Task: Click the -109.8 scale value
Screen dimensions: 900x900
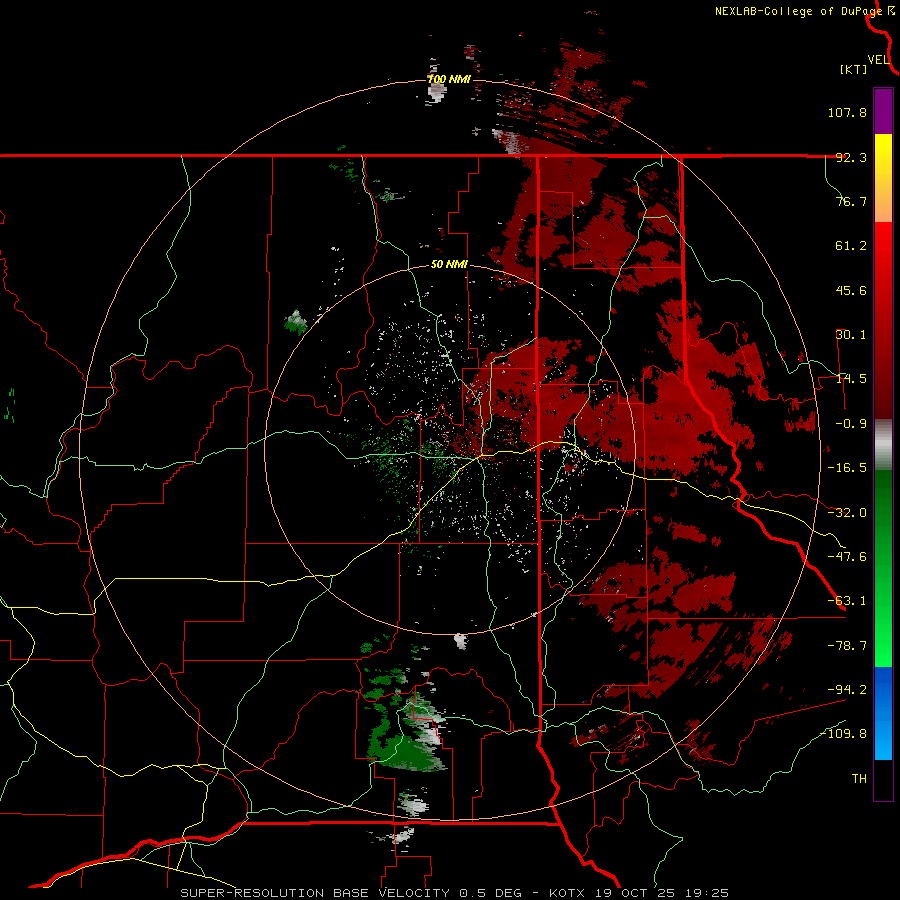Action: [x=844, y=734]
